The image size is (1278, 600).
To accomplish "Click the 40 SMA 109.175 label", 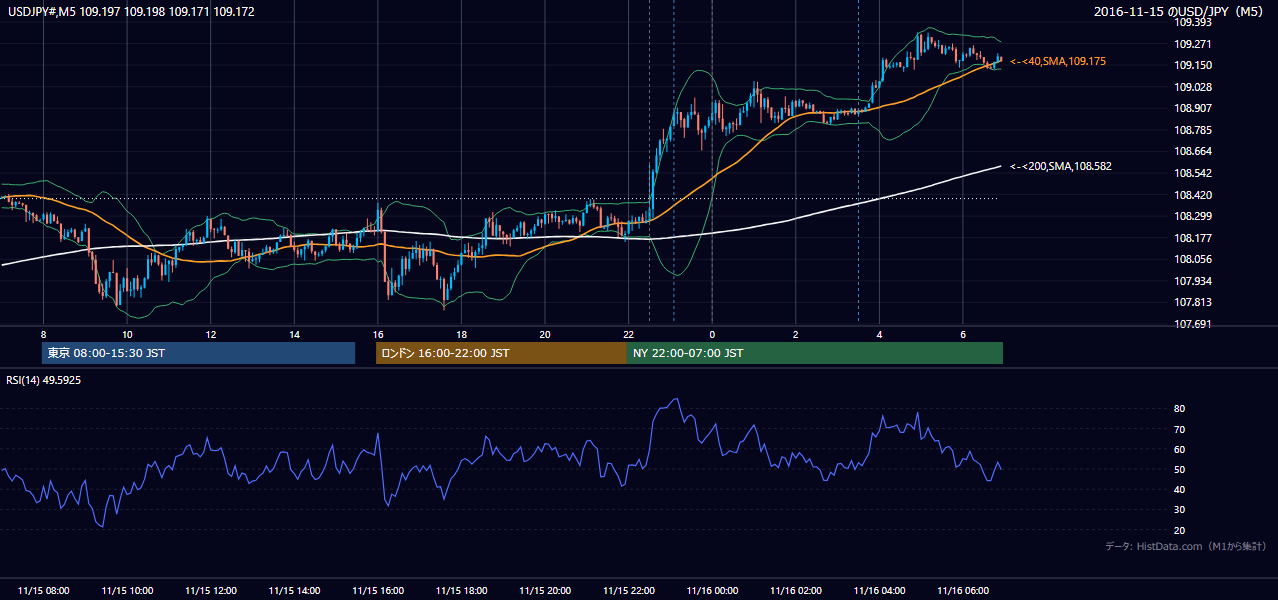I will pyautogui.click(x=1058, y=61).
